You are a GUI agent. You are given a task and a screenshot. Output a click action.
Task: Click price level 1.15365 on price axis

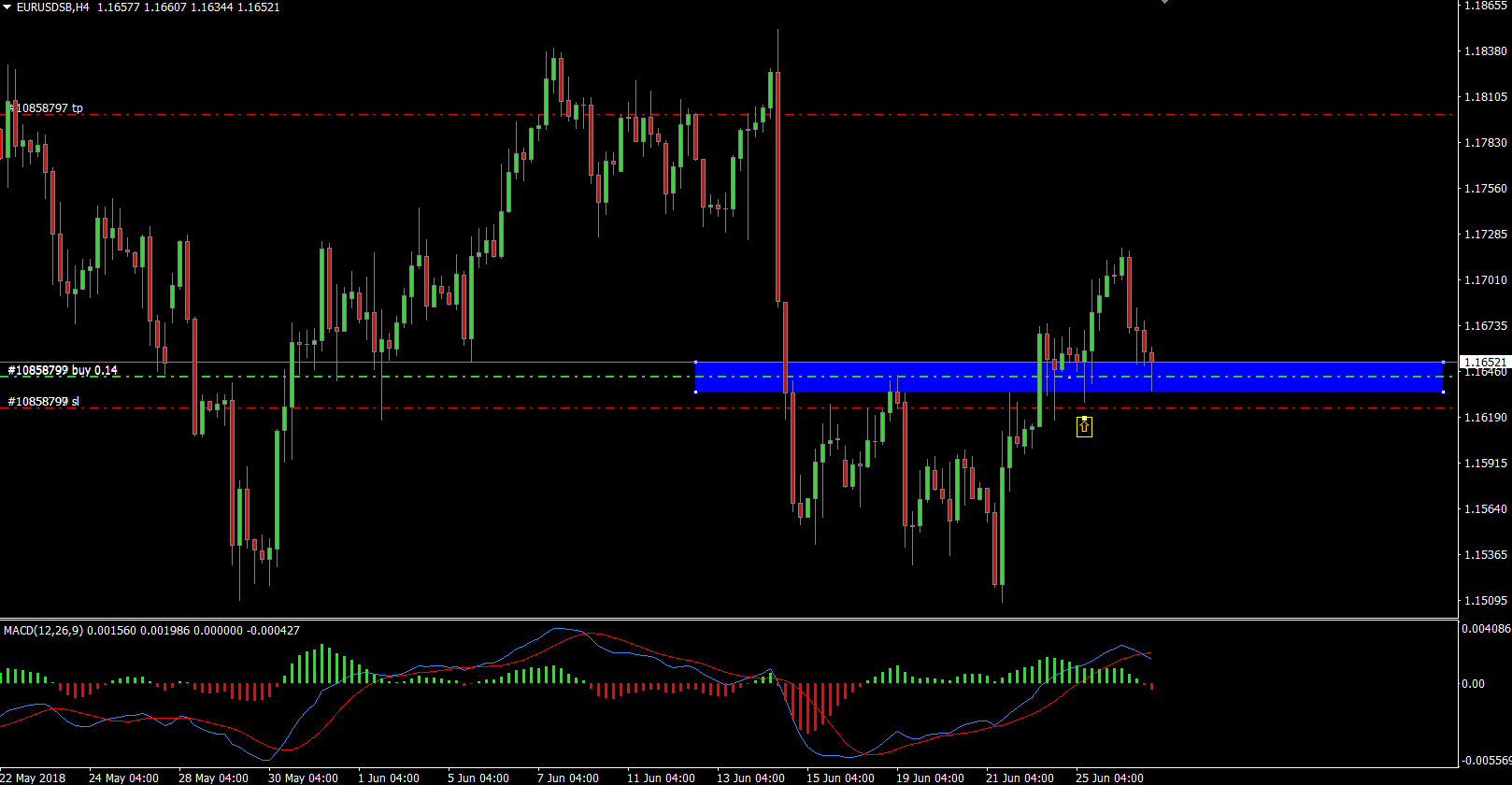pyautogui.click(x=1485, y=555)
